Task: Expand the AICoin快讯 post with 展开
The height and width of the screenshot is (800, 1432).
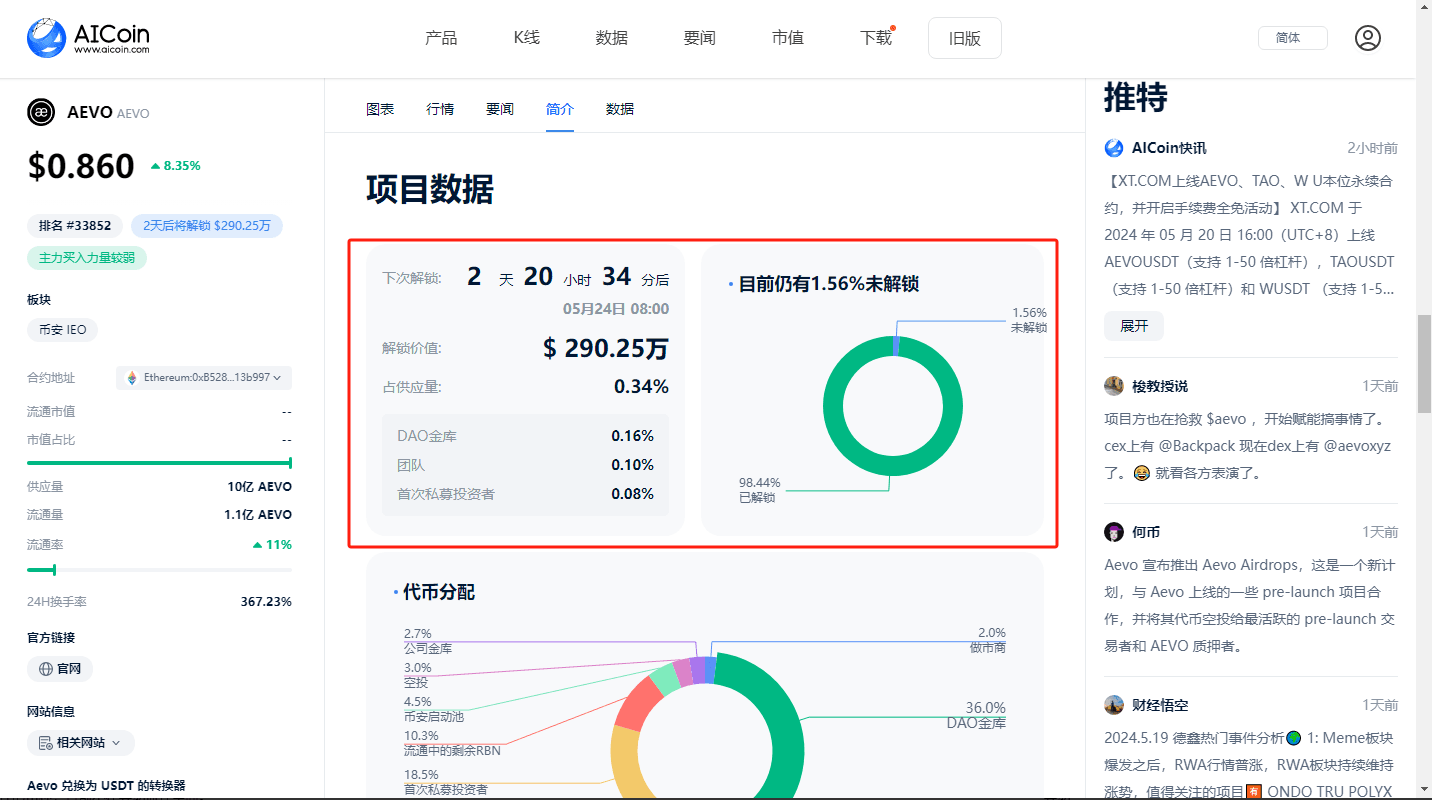Action: [1134, 326]
